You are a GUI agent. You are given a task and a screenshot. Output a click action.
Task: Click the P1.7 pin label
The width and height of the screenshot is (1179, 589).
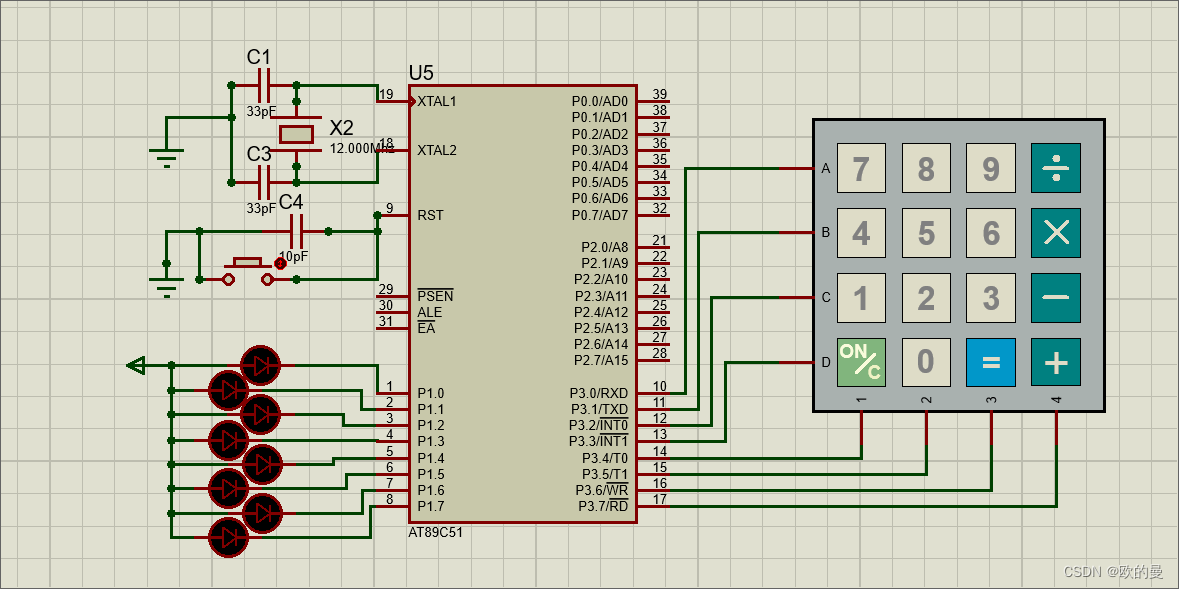(431, 507)
